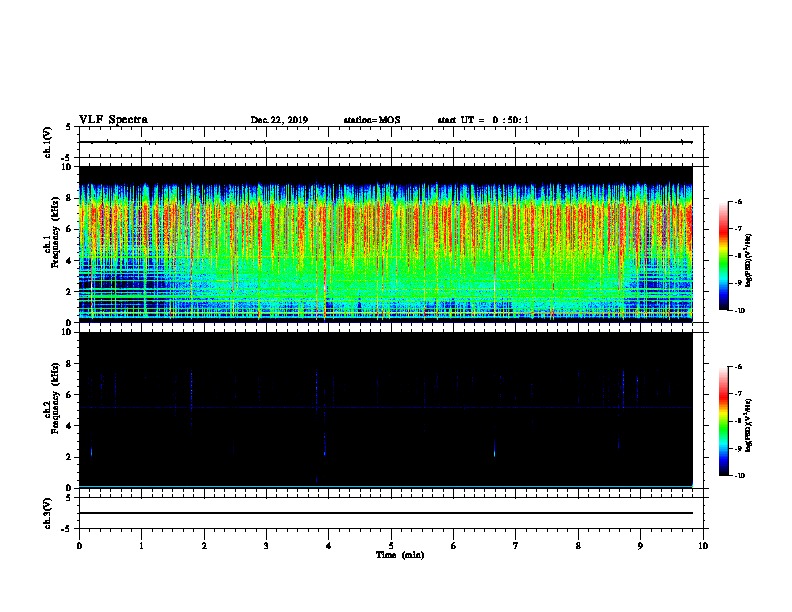The height and width of the screenshot is (612, 792).
Task: Click the "station=MOS" header label
Action: [372, 120]
